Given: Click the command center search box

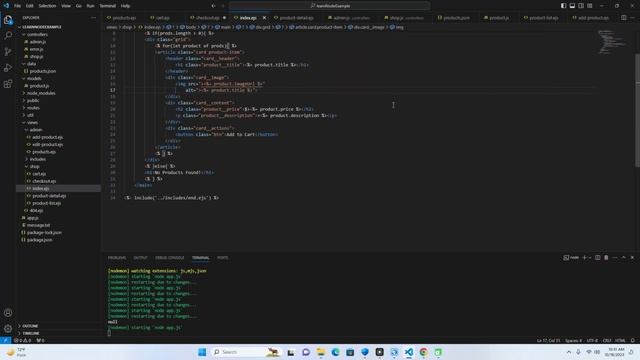Looking at the screenshot, I should point(329,6).
